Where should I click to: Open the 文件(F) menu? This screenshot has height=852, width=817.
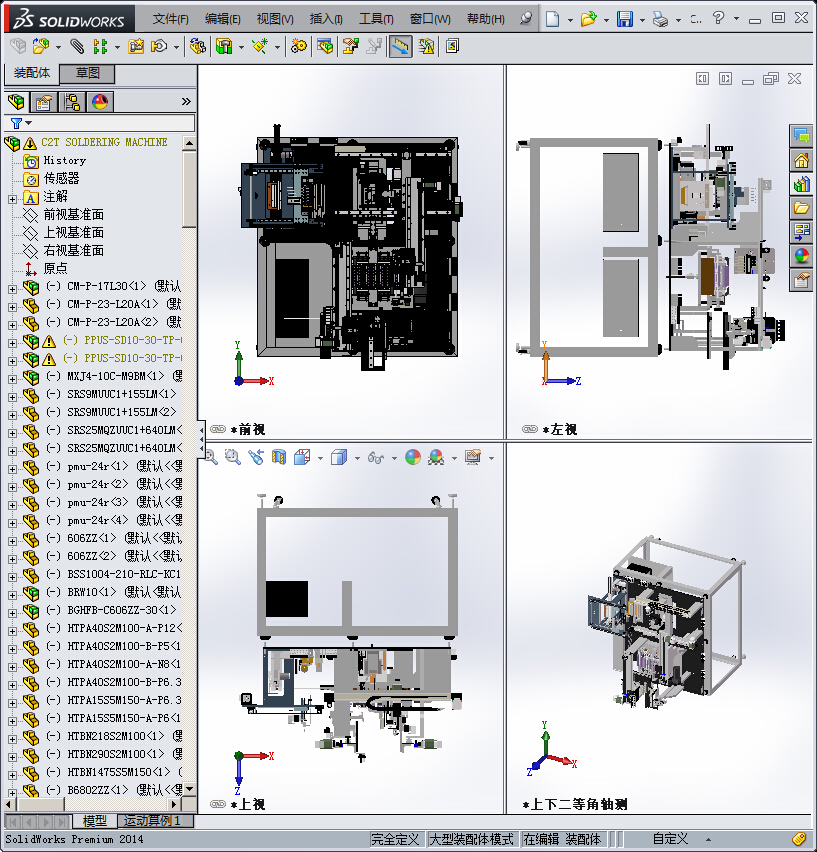[171, 19]
